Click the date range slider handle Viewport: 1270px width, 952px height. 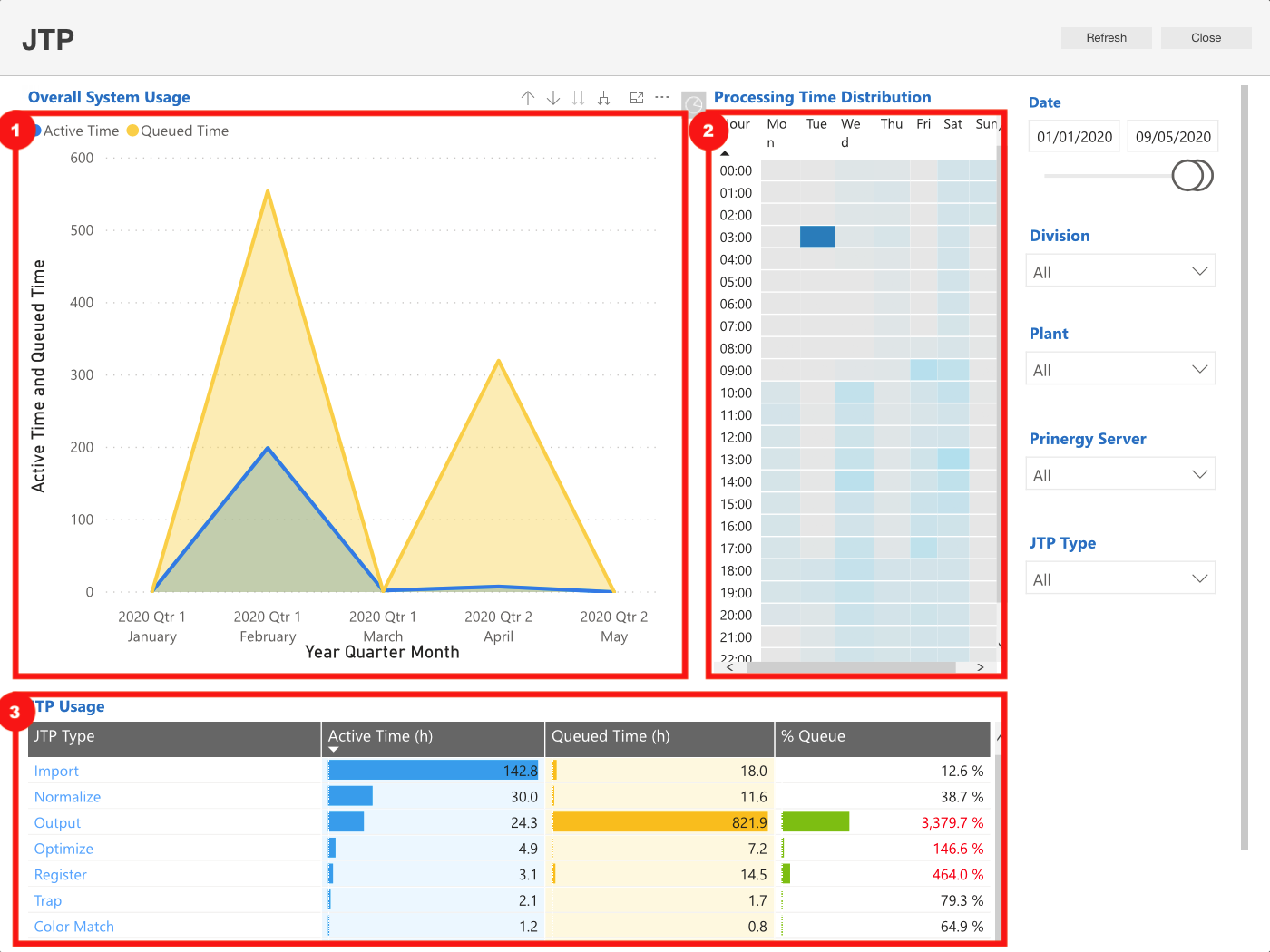pos(1192,175)
